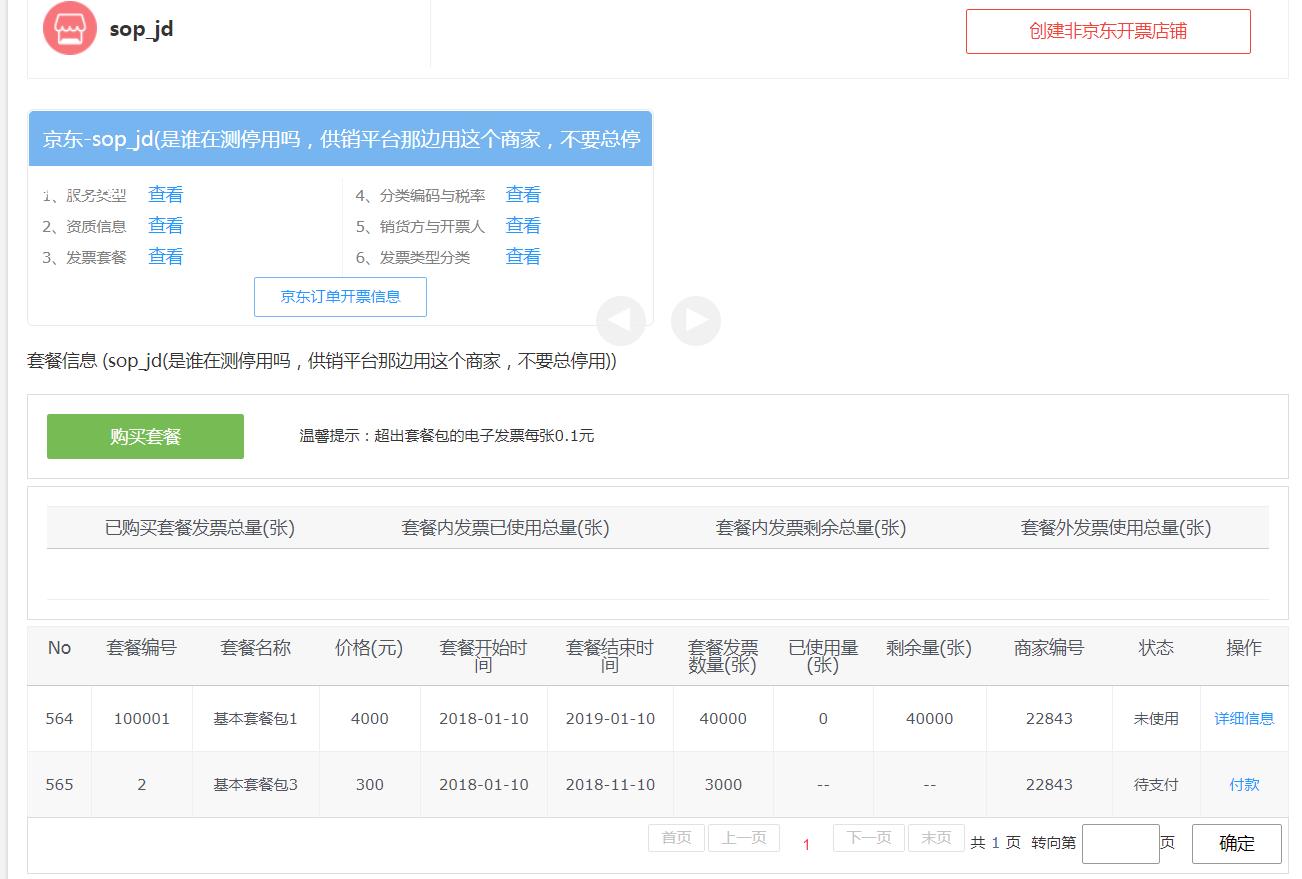Image resolution: width=1302 pixels, height=879 pixels.
Task: Click end date 2019-01-10 cell
Action: pyautogui.click(x=610, y=718)
